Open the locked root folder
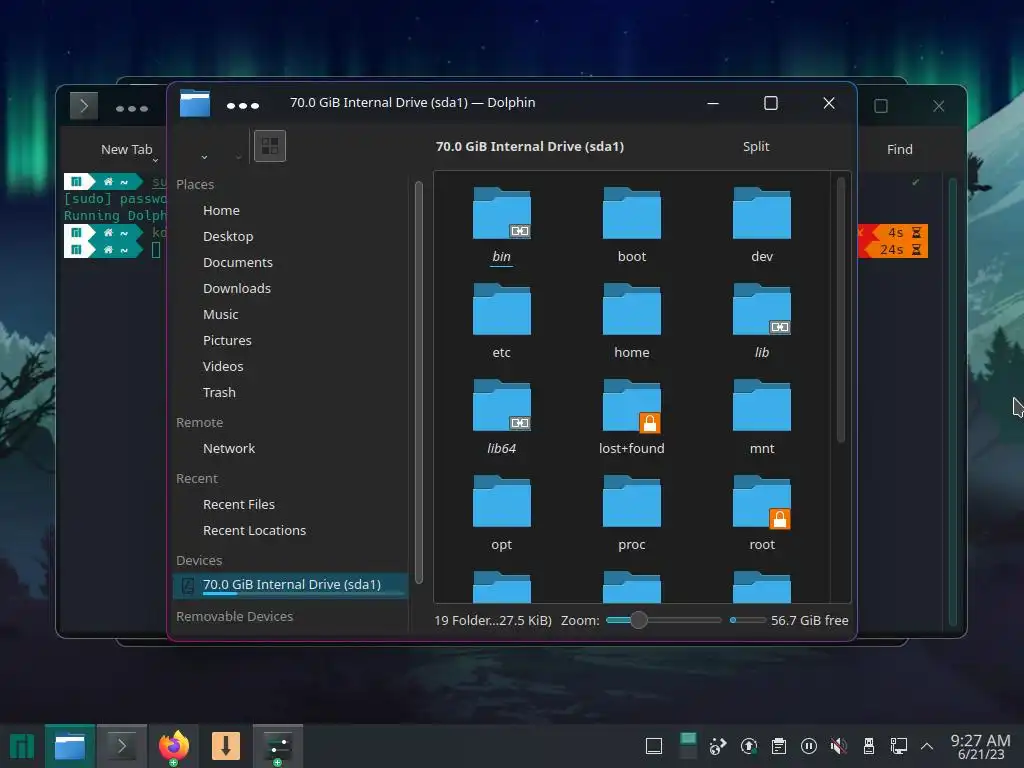This screenshot has width=1024, height=768. point(761,513)
